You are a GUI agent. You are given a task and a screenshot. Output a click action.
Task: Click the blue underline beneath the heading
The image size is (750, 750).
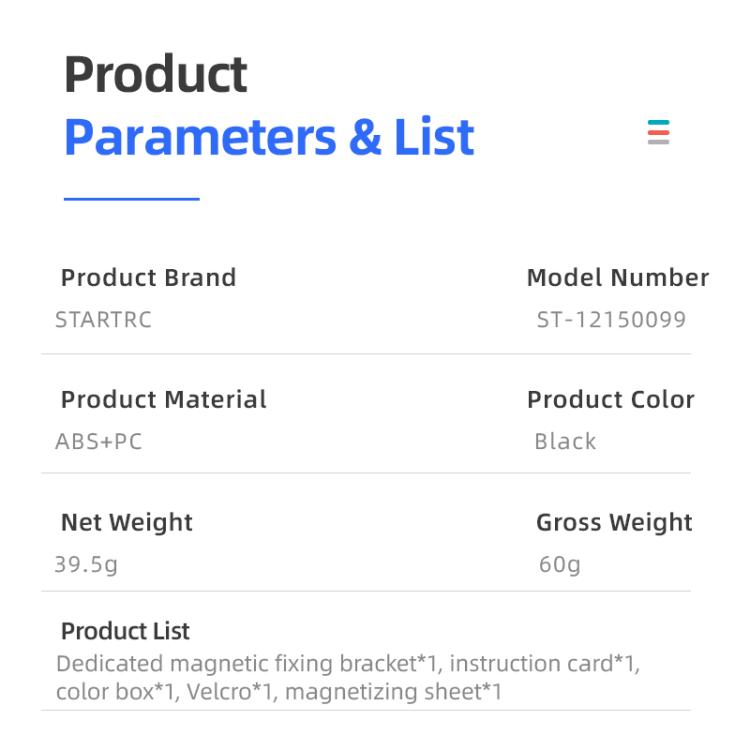[131, 199]
